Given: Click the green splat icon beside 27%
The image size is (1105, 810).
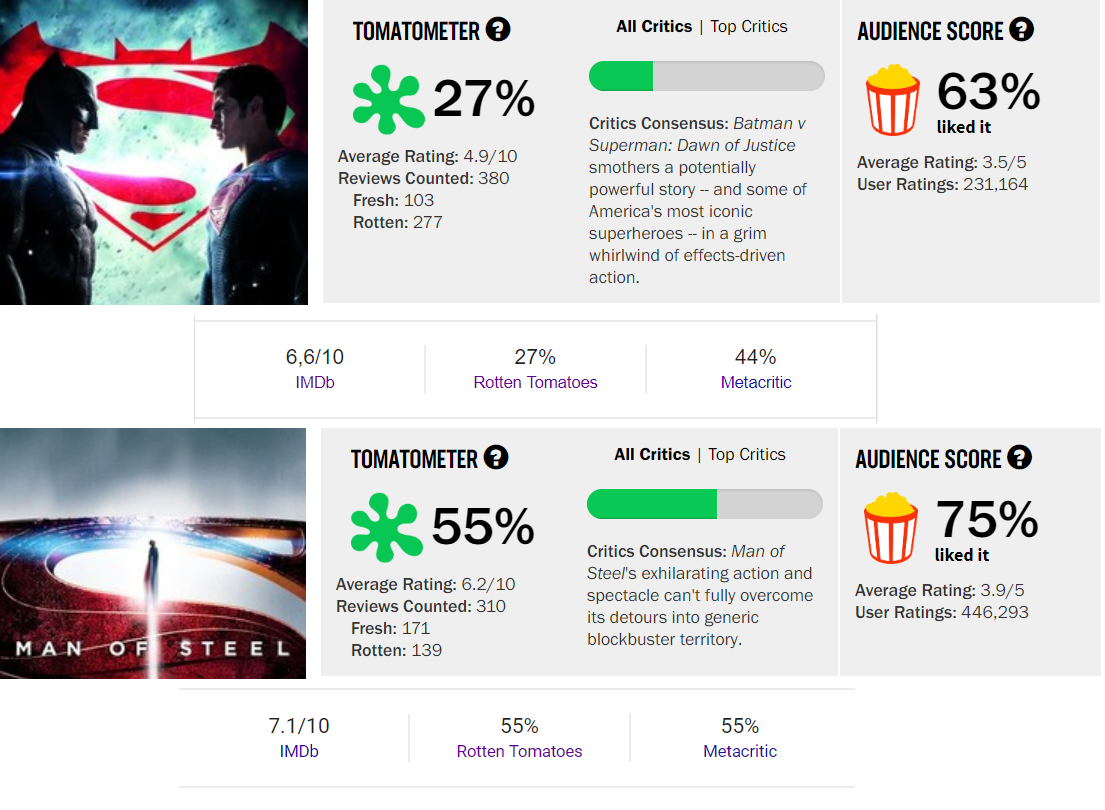Looking at the screenshot, I should click(x=388, y=99).
